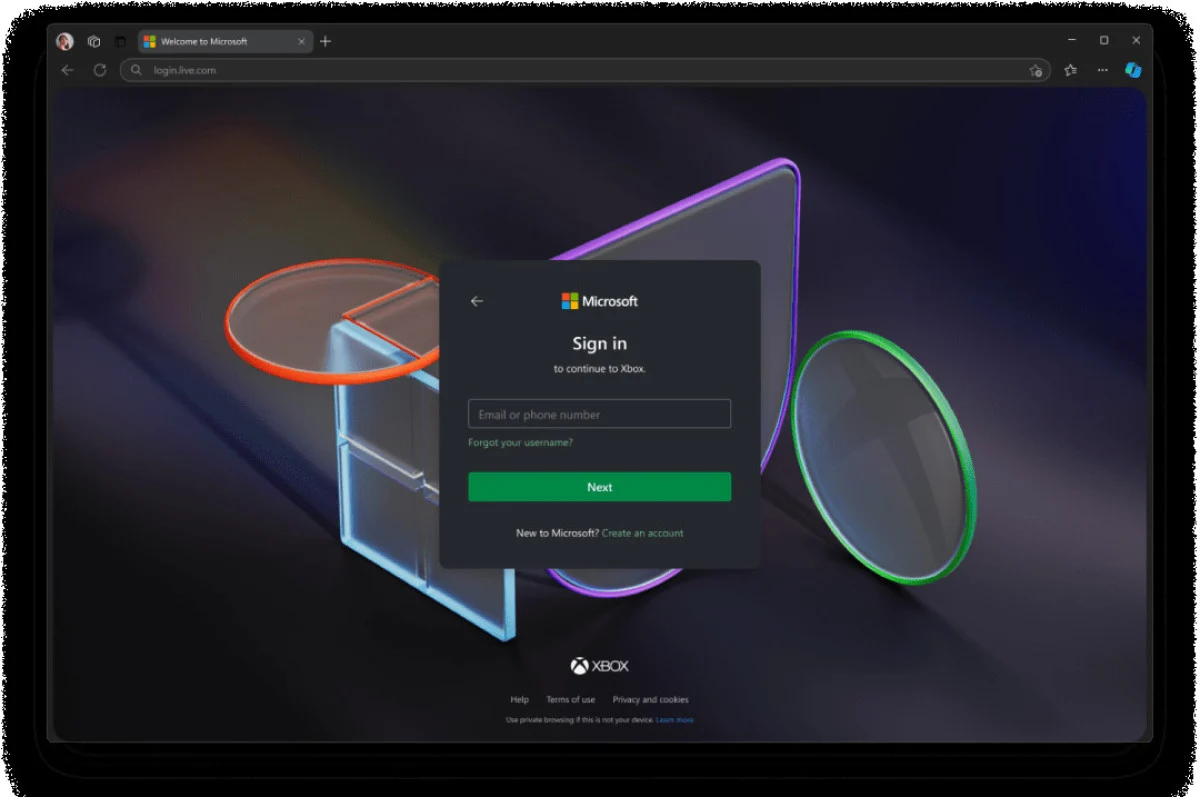Add this page to favorites with the star icon
Viewport: 1200px width, 797px height.
pos(1036,70)
